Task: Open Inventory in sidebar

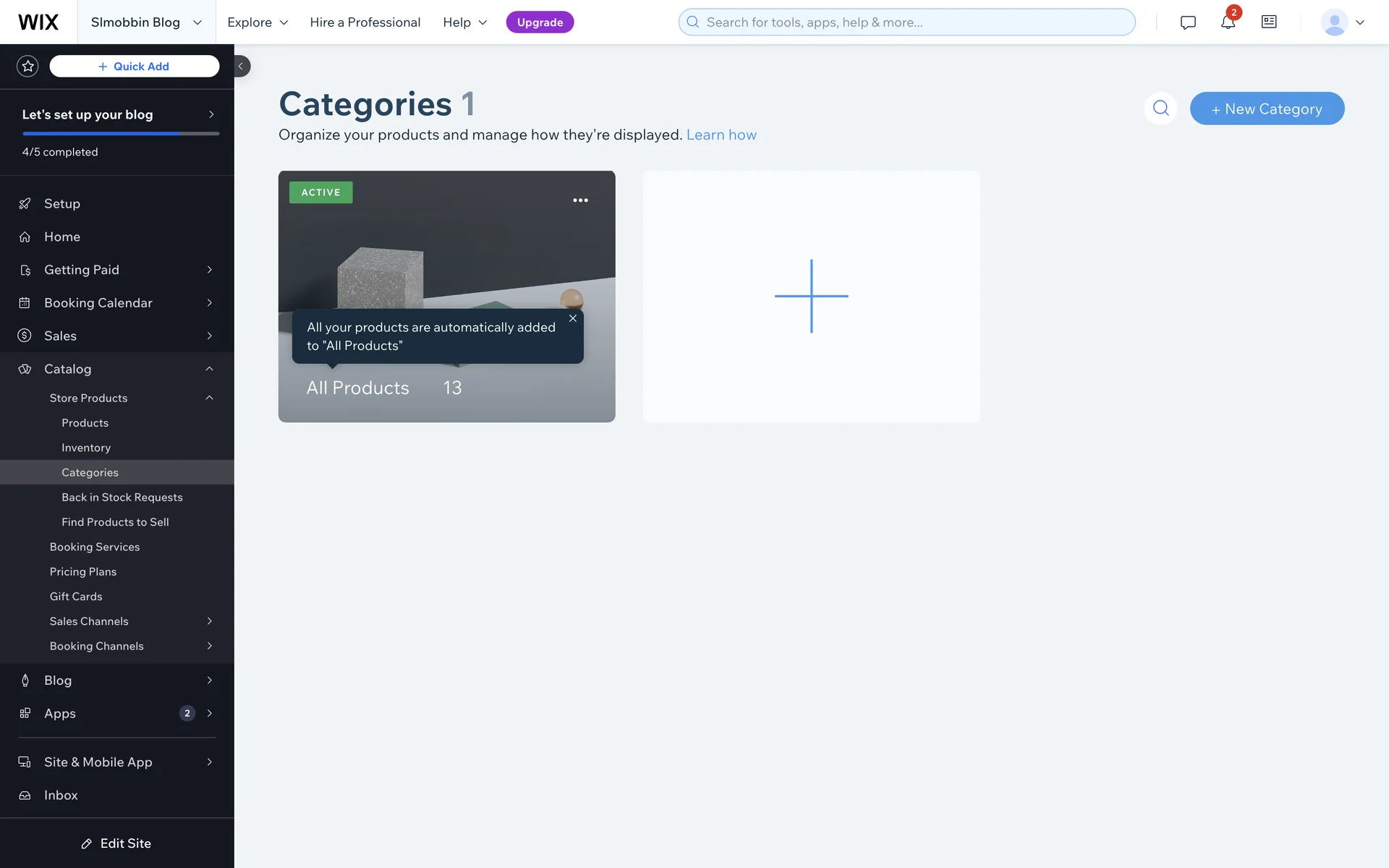Action: [86, 448]
